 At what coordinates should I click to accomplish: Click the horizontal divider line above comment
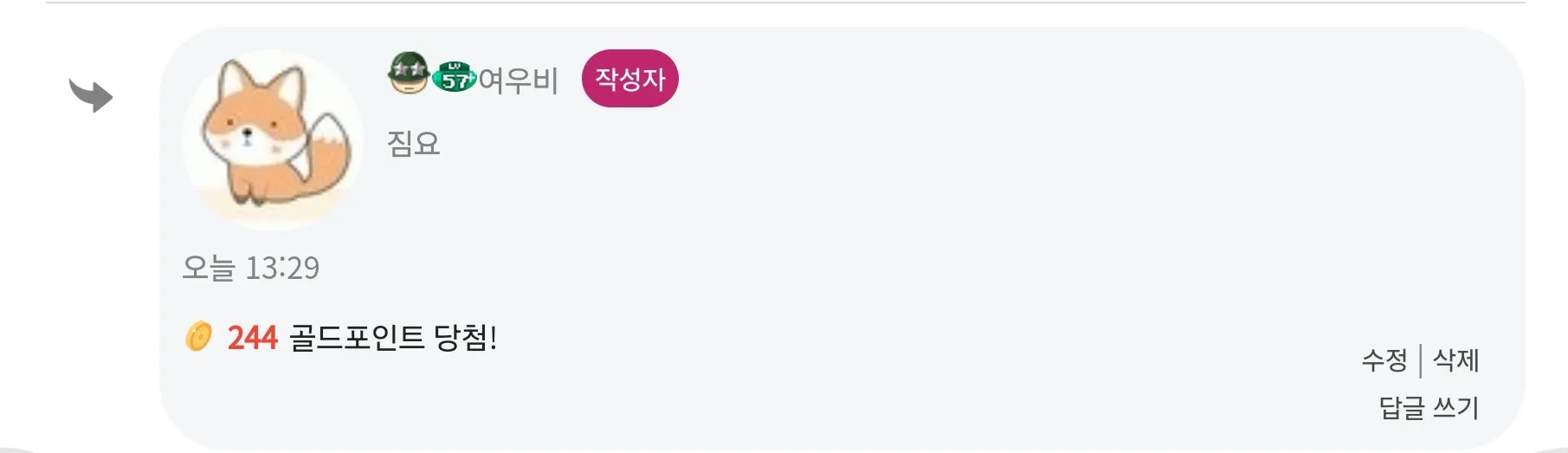[785, 3]
